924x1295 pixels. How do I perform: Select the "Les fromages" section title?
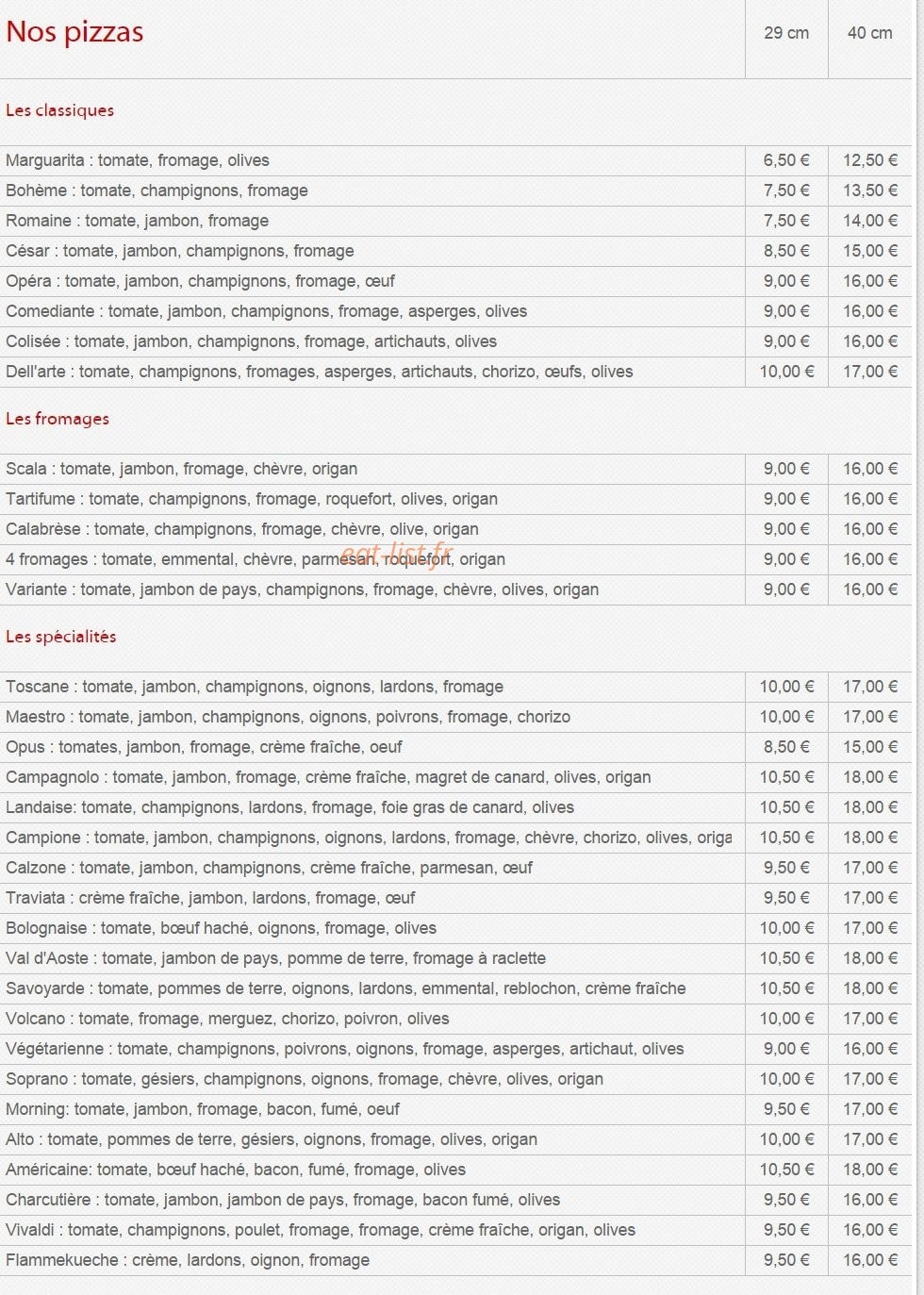click(x=58, y=419)
